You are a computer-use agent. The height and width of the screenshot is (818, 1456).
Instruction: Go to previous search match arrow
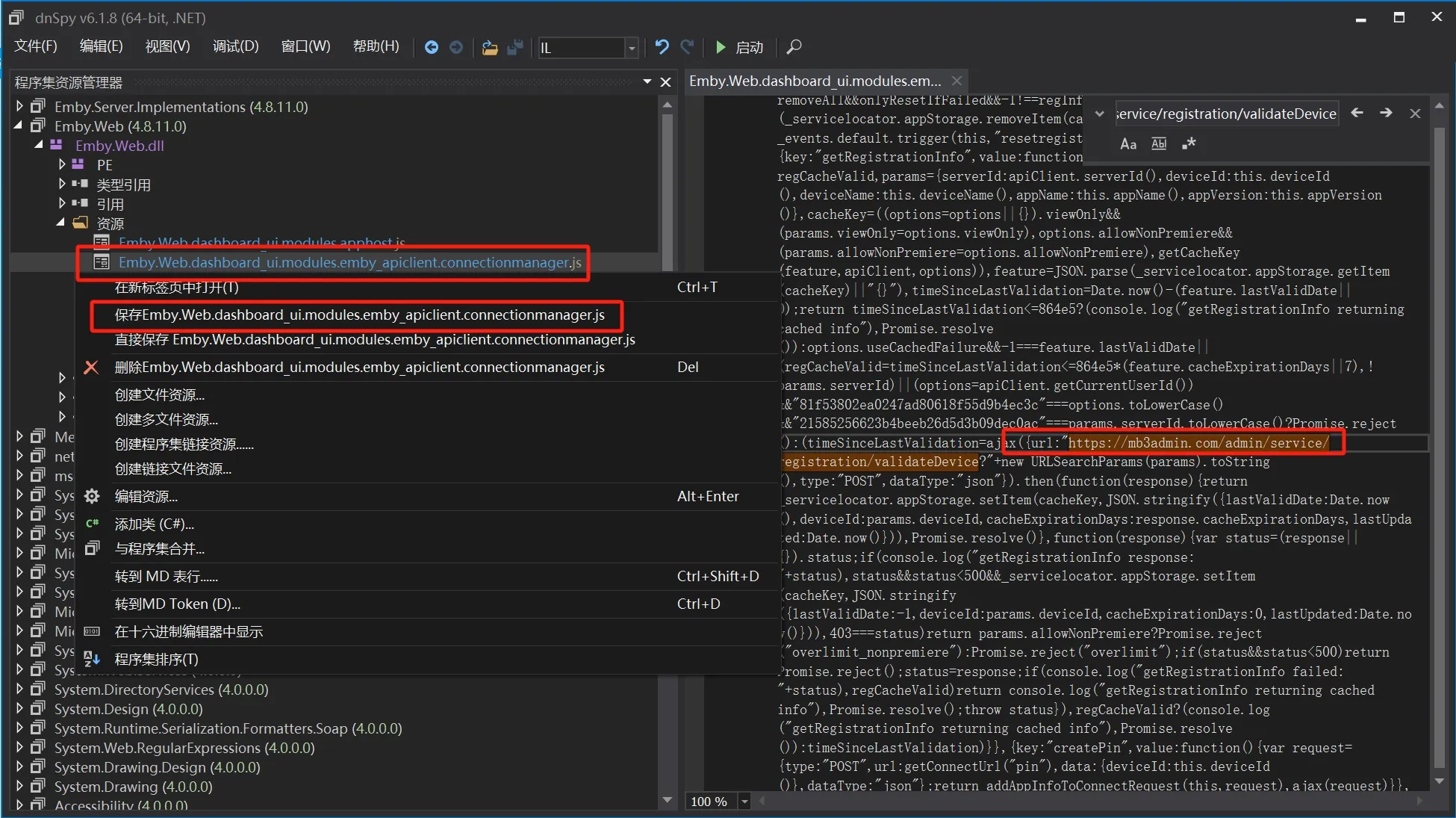pyautogui.click(x=1357, y=113)
